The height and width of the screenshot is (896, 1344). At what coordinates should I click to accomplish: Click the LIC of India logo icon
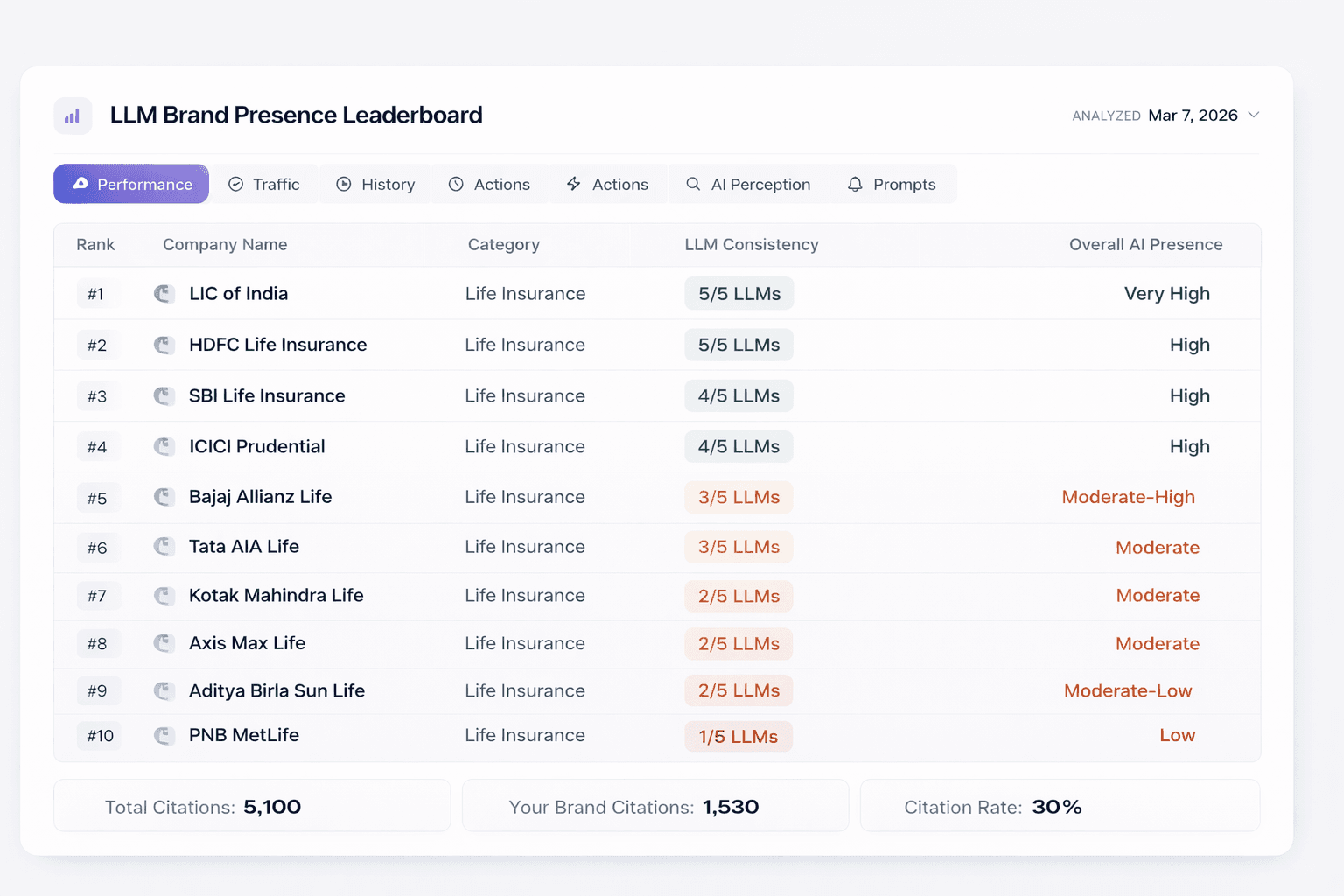point(164,294)
